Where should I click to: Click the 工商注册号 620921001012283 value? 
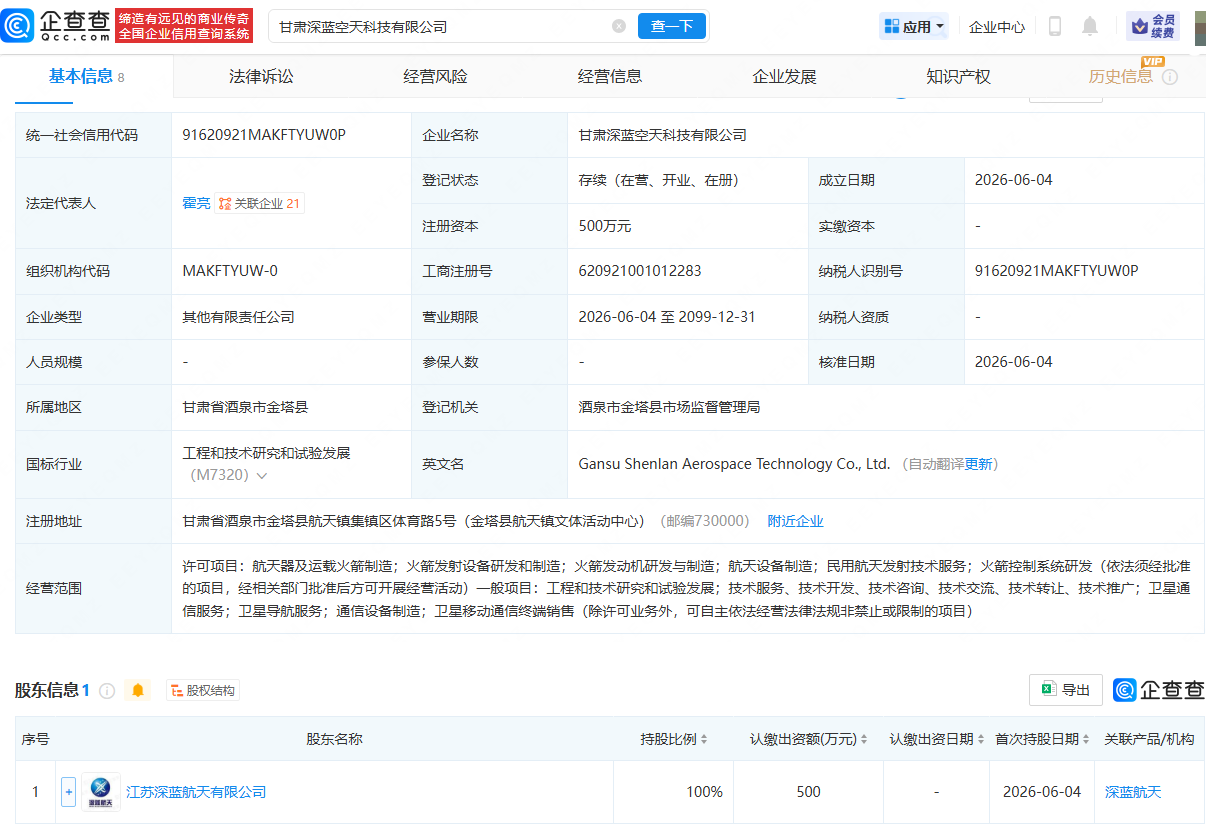click(640, 270)
